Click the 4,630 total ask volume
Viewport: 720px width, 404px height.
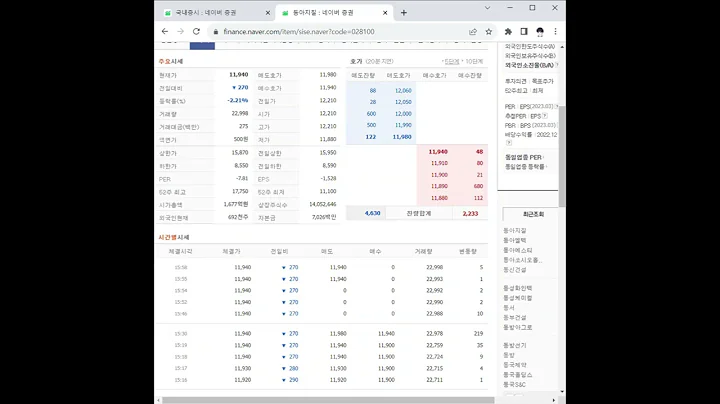[372, 213]
